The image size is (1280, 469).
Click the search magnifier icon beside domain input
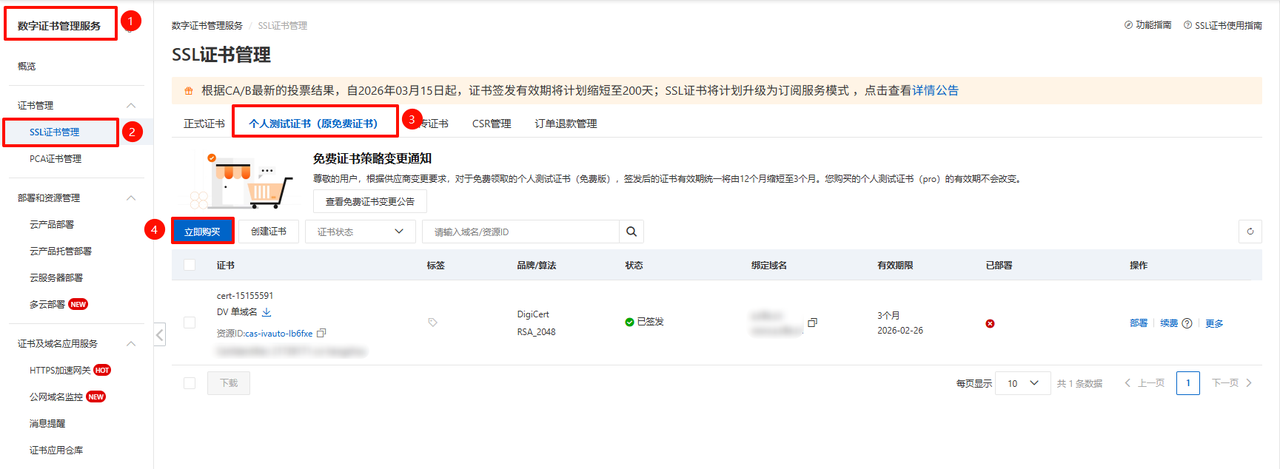[631, 231]
